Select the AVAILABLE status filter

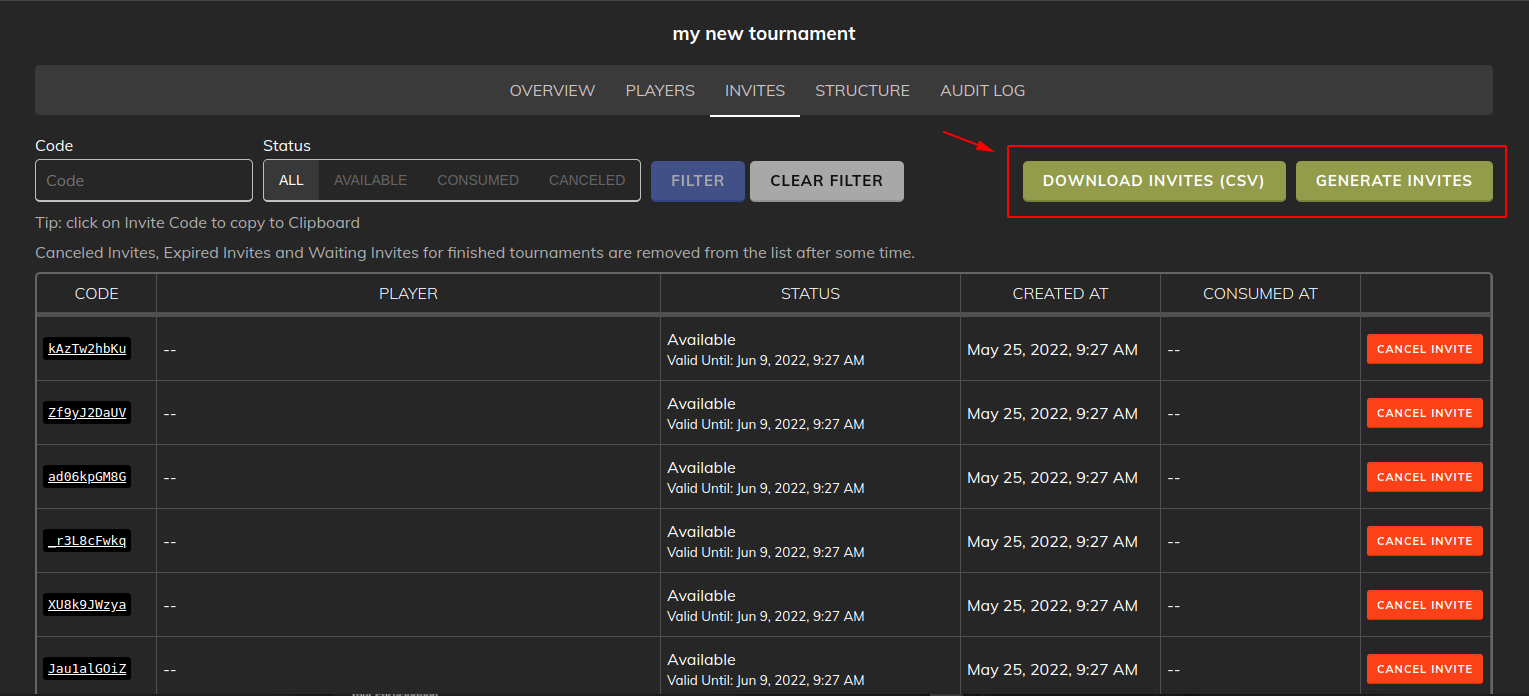370,180
